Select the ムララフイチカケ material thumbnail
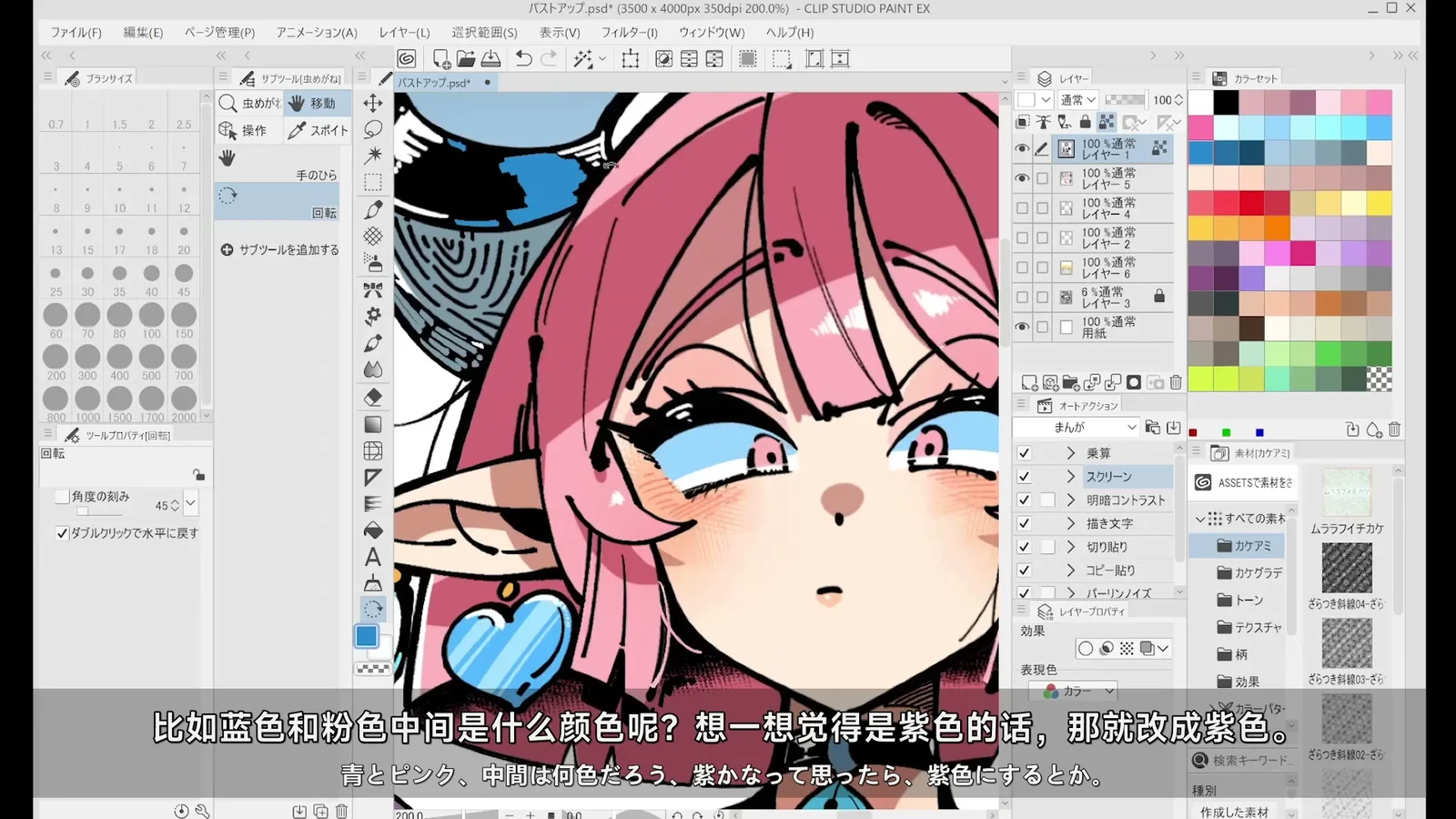The image size is (1456, 819). point(1347,493)
